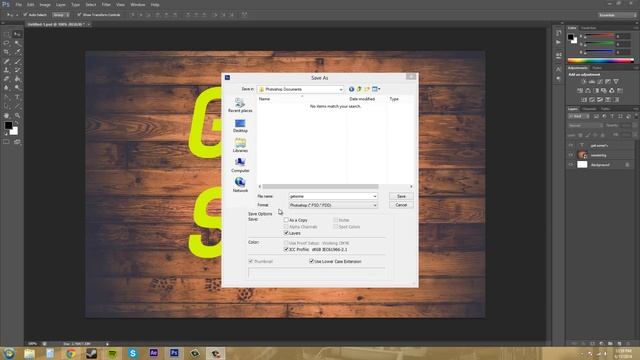
Task: Select the Paint Bucket tool
Action: point(17,79)
